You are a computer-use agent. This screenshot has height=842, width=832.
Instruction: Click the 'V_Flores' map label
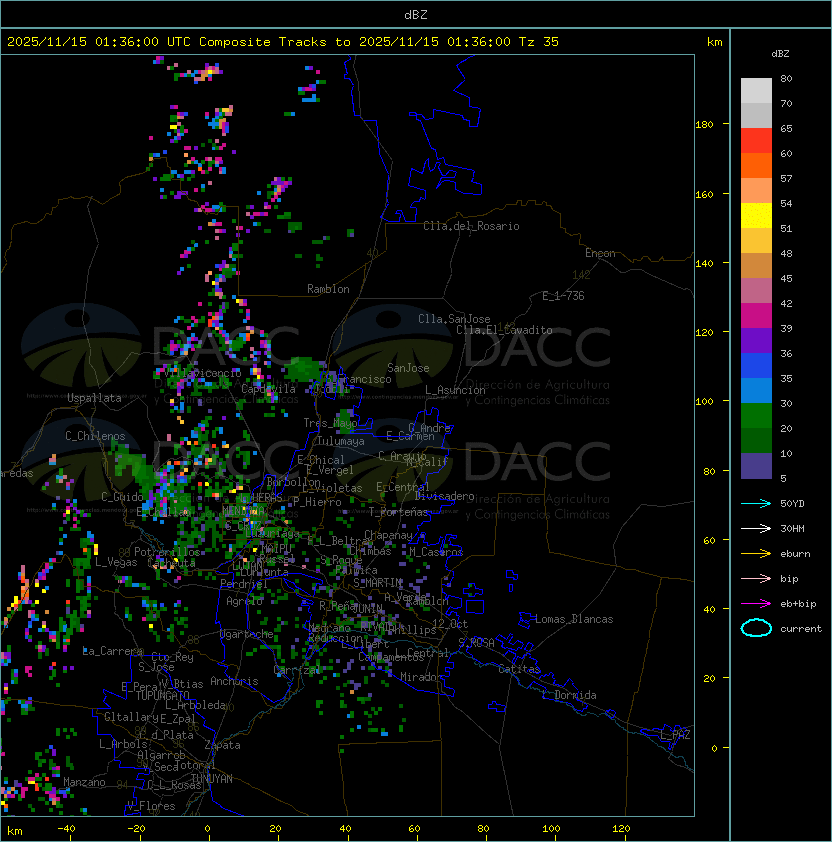pyautogui.click(x=151, y=806)
